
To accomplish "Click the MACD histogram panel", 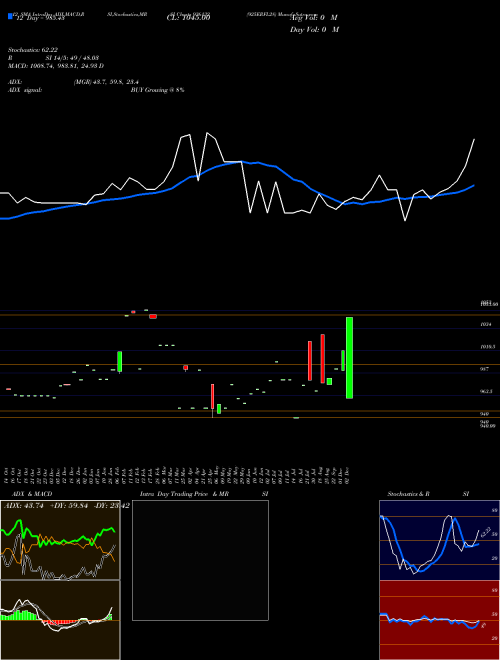I will [x=60, y=620].
